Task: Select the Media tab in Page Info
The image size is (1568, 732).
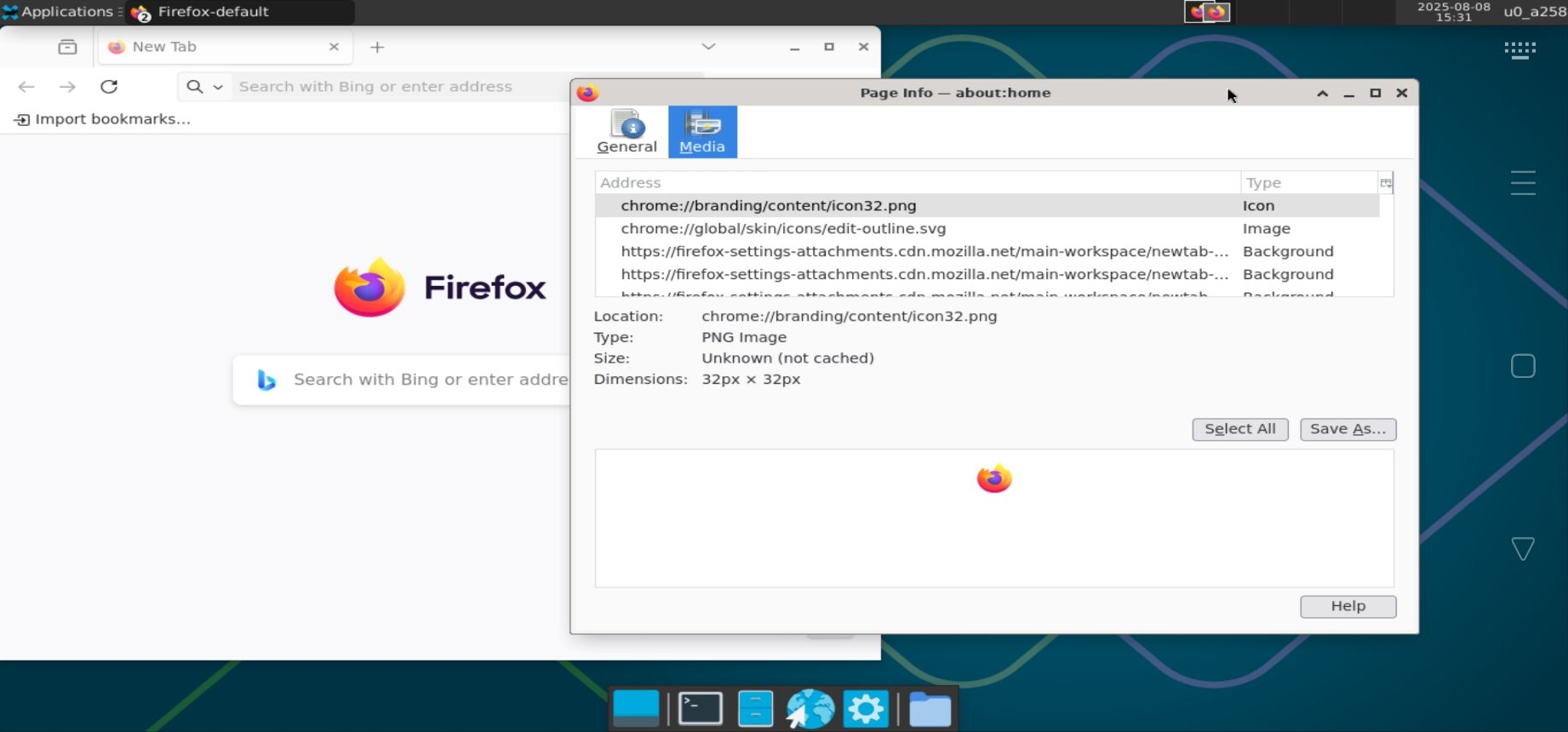Action: (x=702, y=132)
